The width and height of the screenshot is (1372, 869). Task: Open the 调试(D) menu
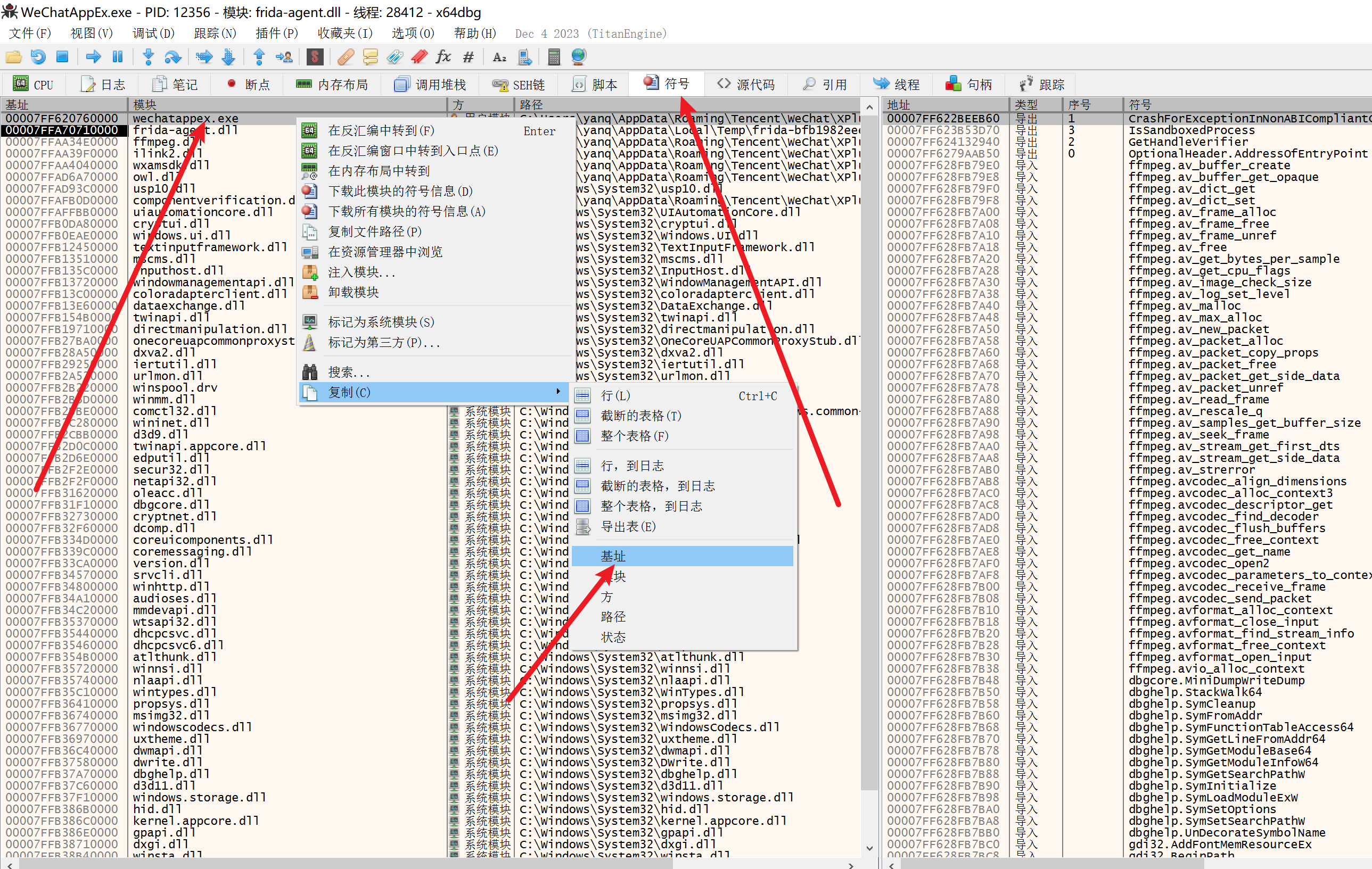click(x=153, y=34)
